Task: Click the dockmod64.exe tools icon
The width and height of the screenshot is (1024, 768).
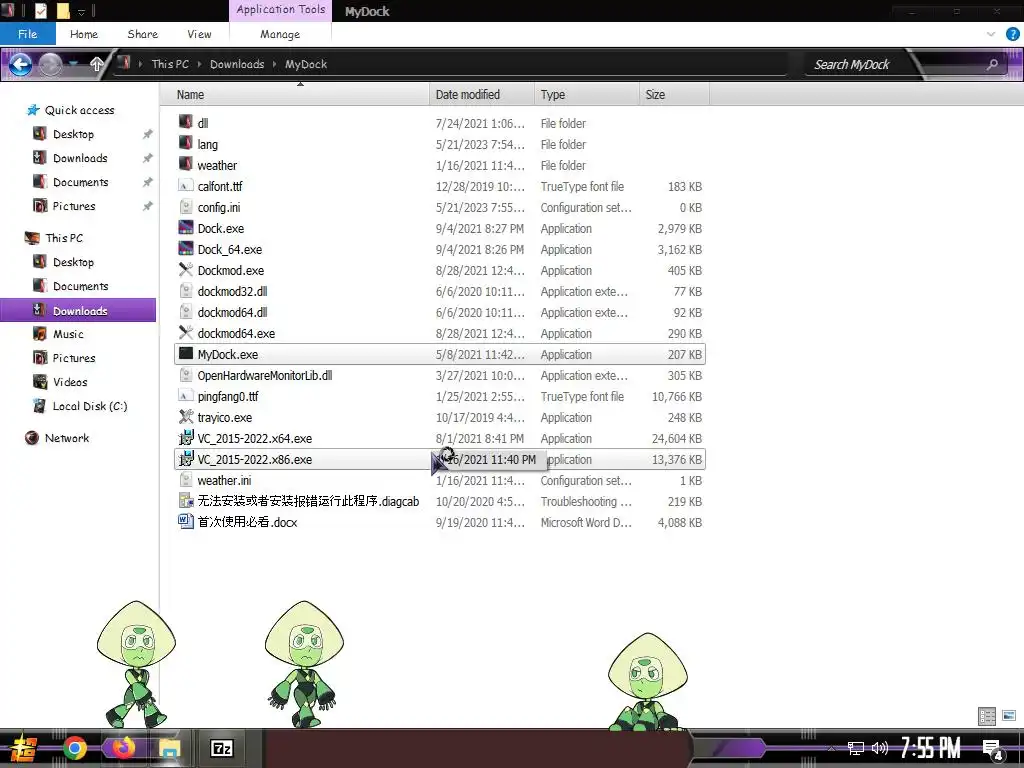Action: 185,333
